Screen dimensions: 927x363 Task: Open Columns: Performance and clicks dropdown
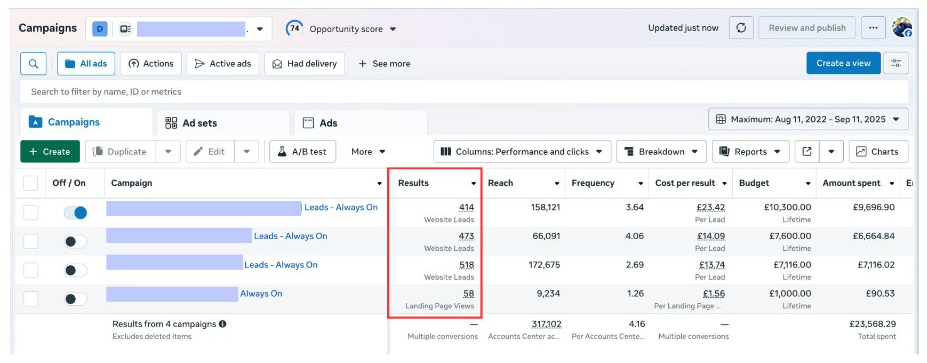(522, 151)
